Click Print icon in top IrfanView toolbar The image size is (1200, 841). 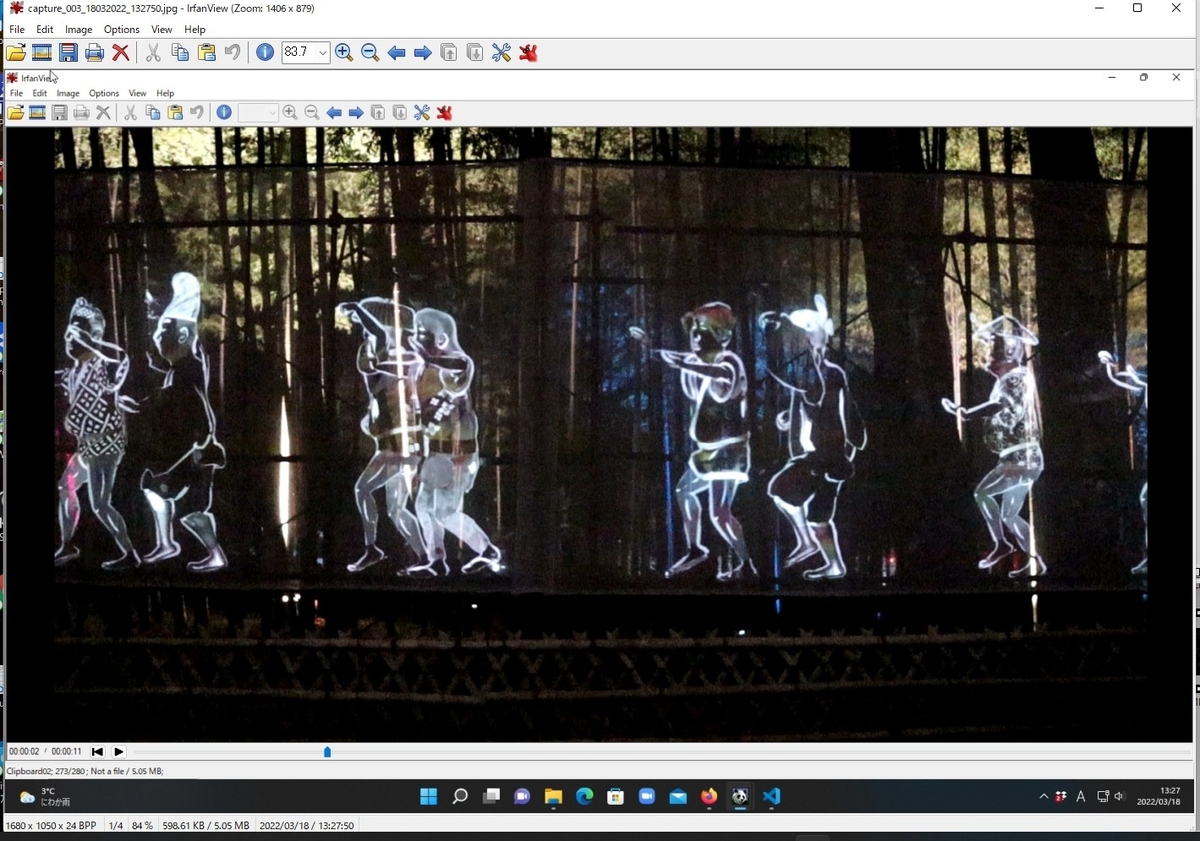pyautogui.click(x=94, y=53)
